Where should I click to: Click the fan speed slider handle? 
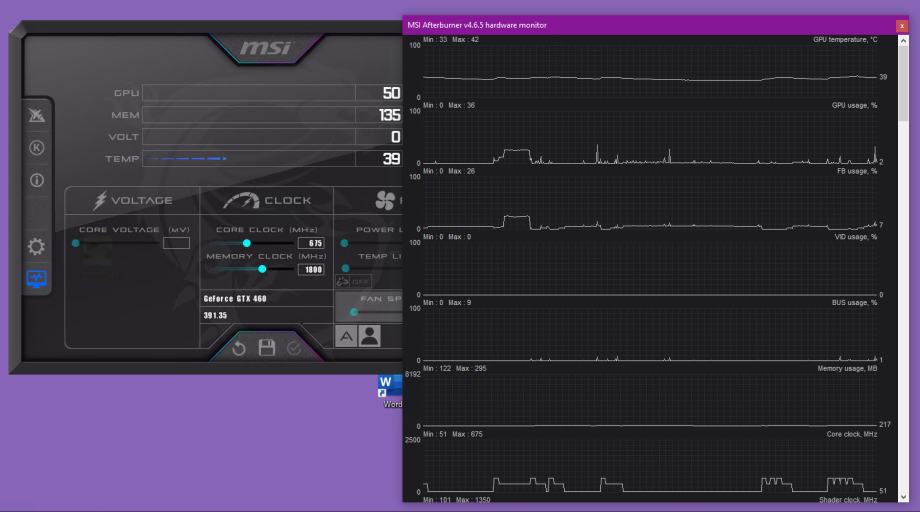click(x=354, y=312)
